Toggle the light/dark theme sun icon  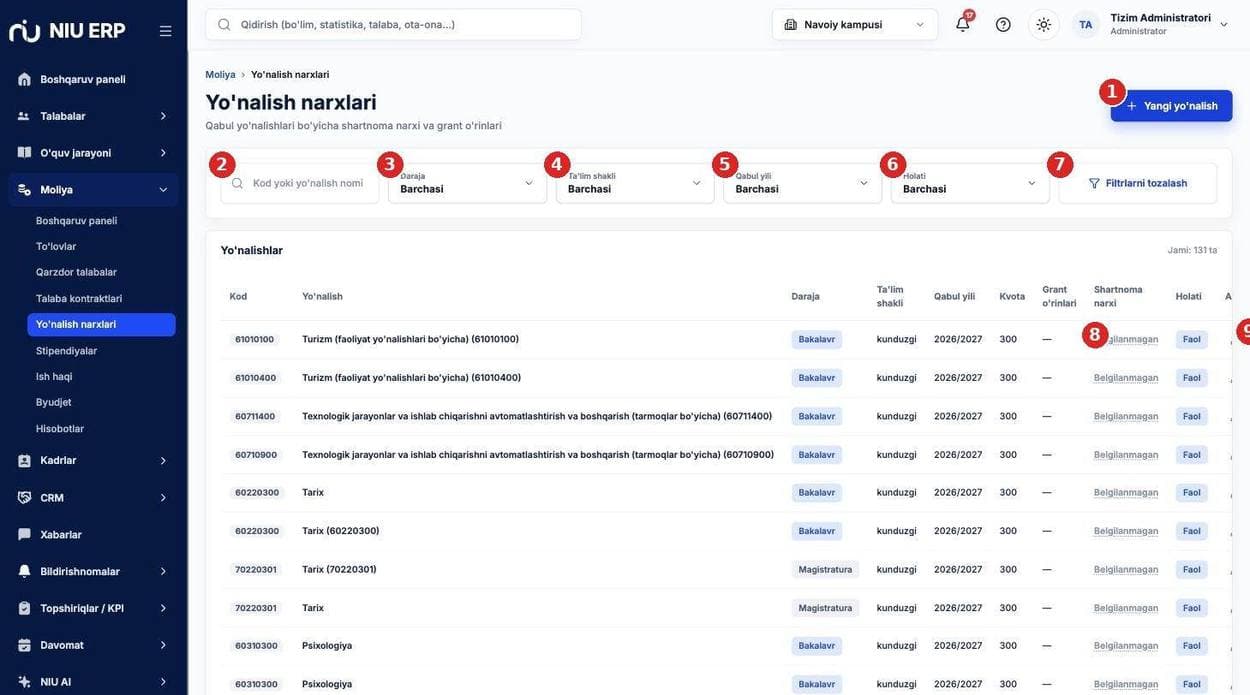click(x=1044, y=25)
